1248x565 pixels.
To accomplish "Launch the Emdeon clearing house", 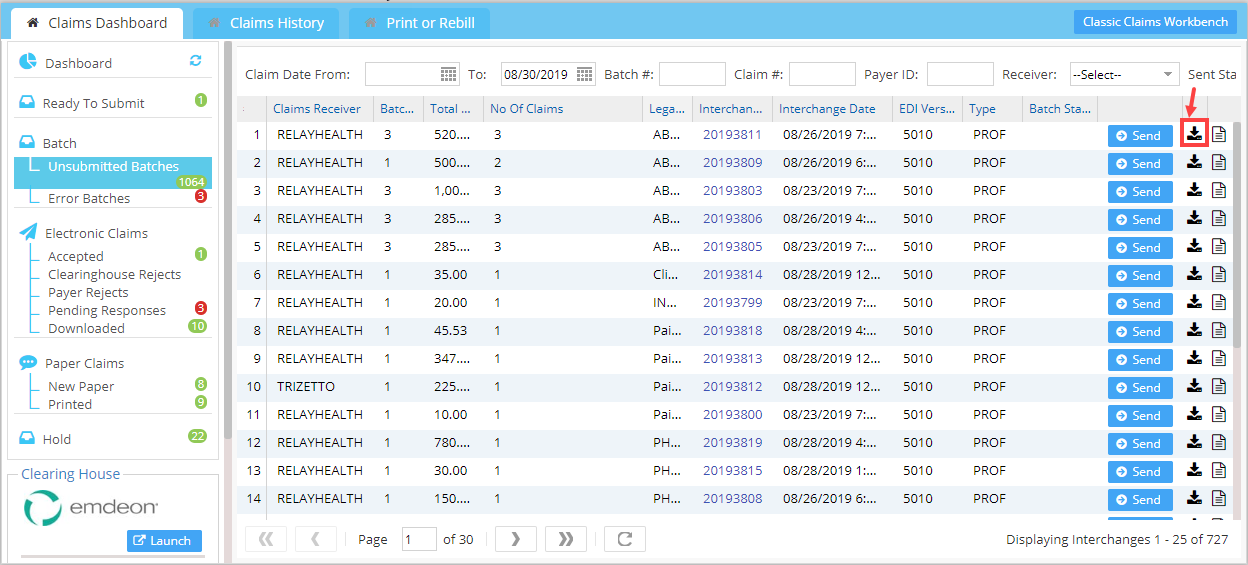I will click(164, 541).
